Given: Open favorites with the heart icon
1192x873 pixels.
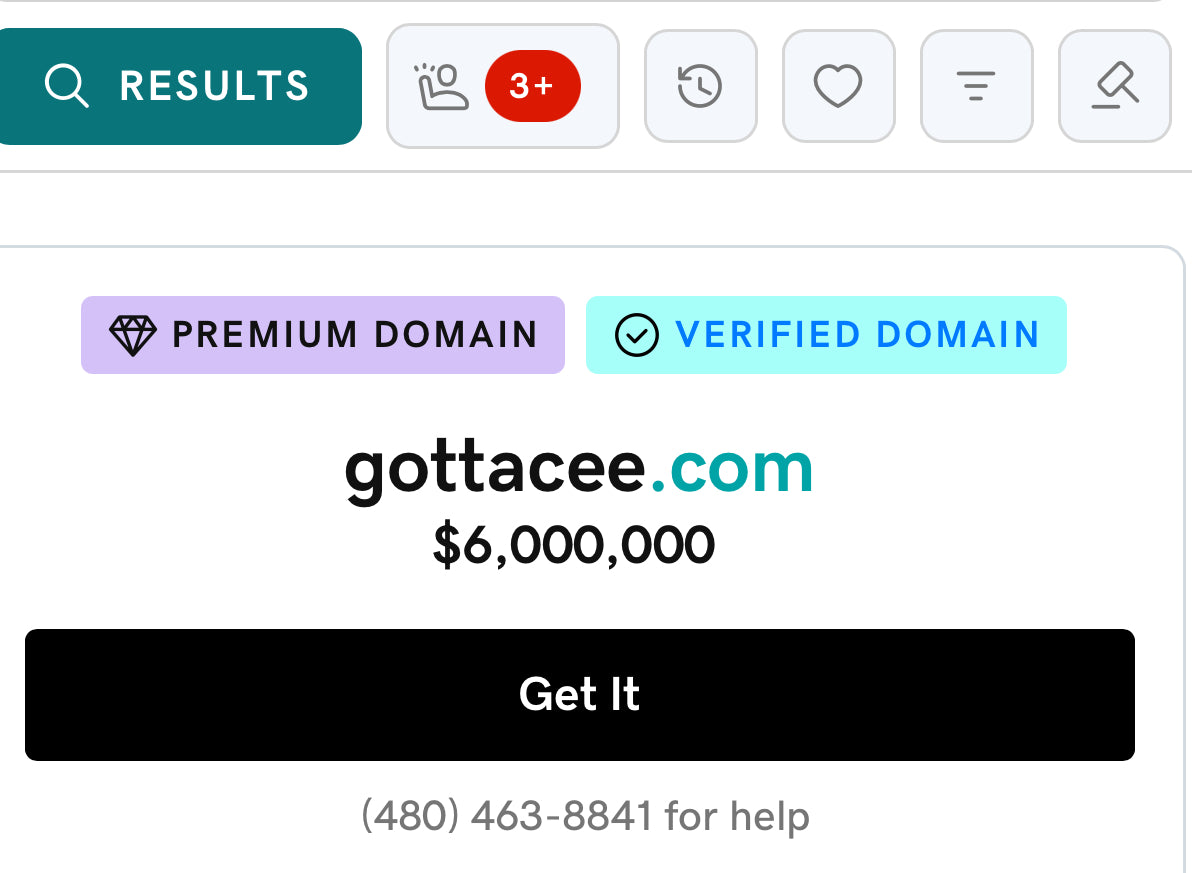Looking at the screenshot, I should (839, 86).
